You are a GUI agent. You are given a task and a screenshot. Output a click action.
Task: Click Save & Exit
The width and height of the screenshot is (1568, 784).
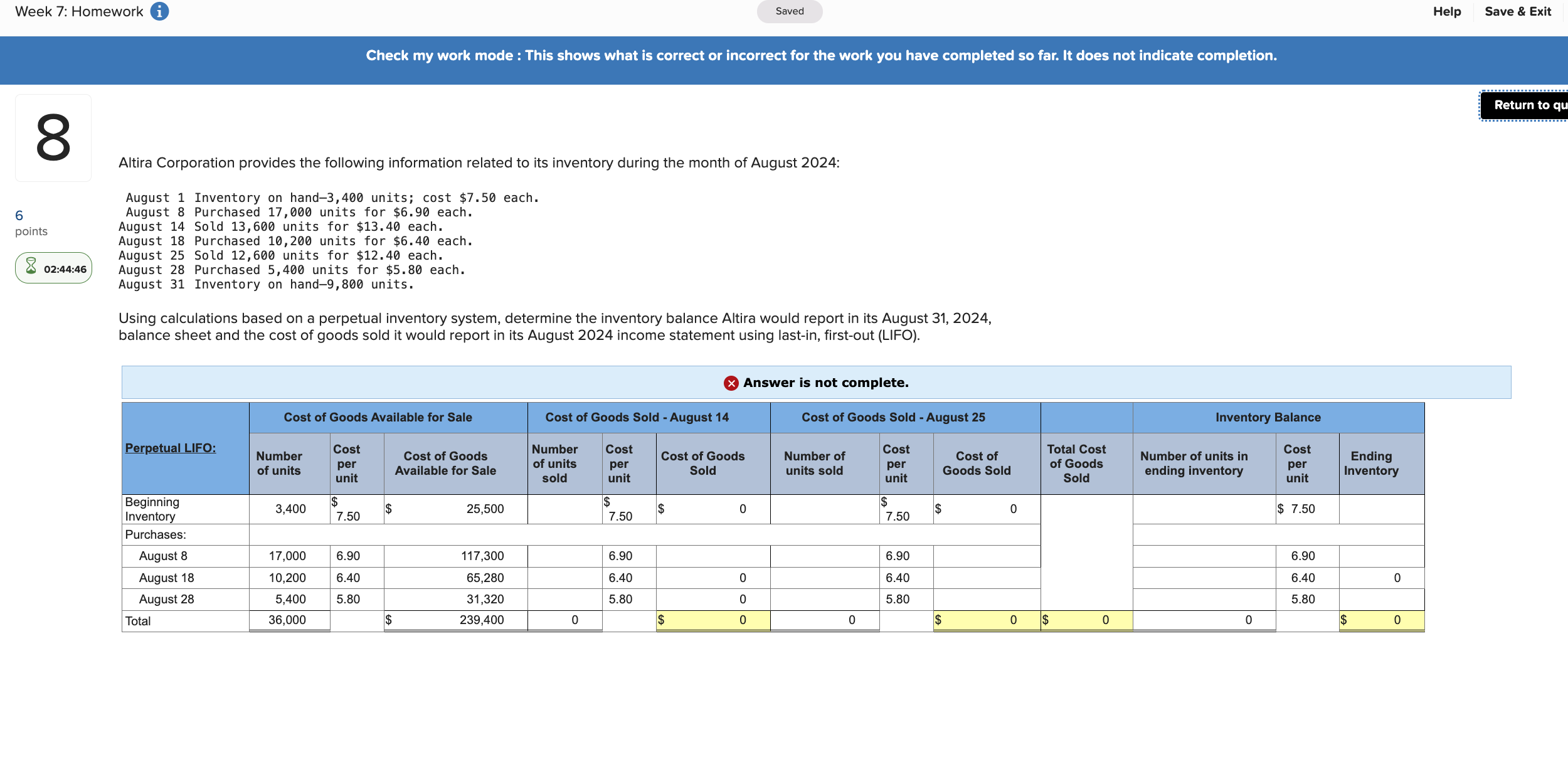(x=1518, y=11)
